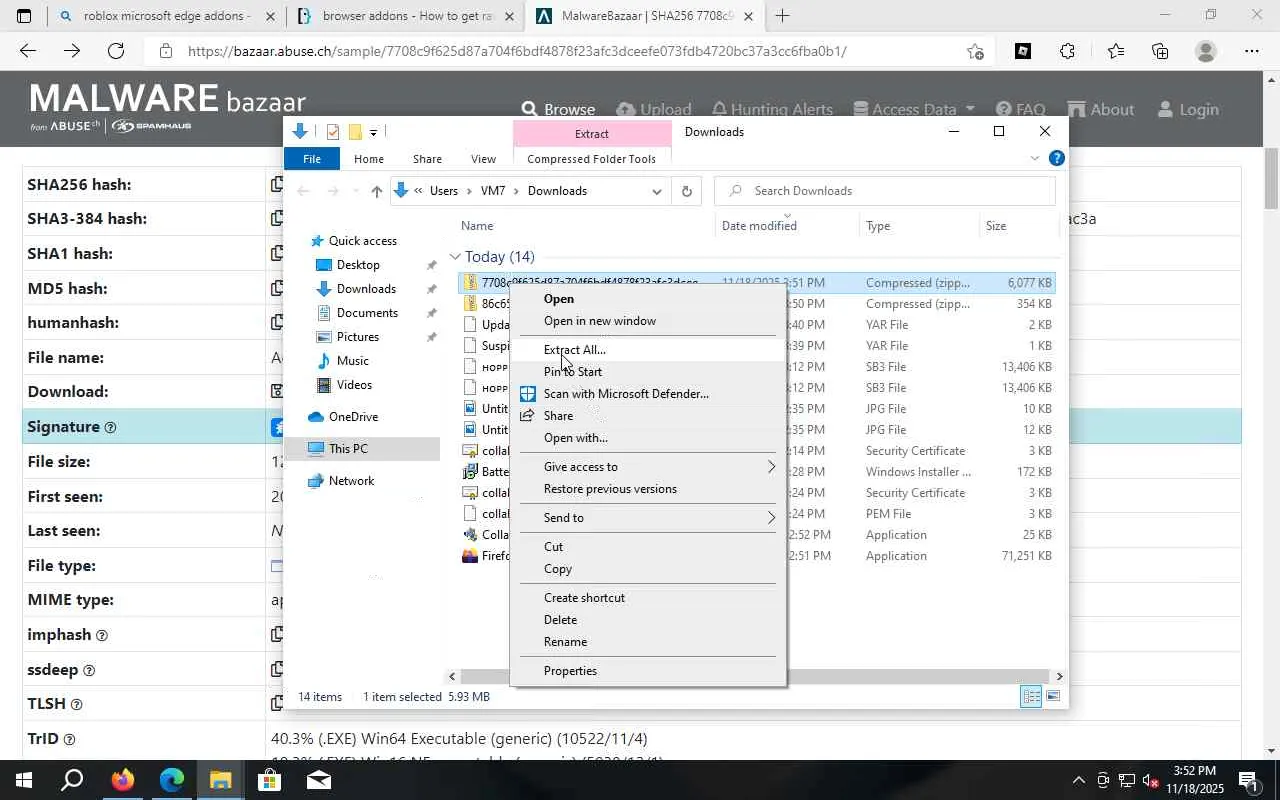Switch Explorer to large icons view

(1052, 697)
